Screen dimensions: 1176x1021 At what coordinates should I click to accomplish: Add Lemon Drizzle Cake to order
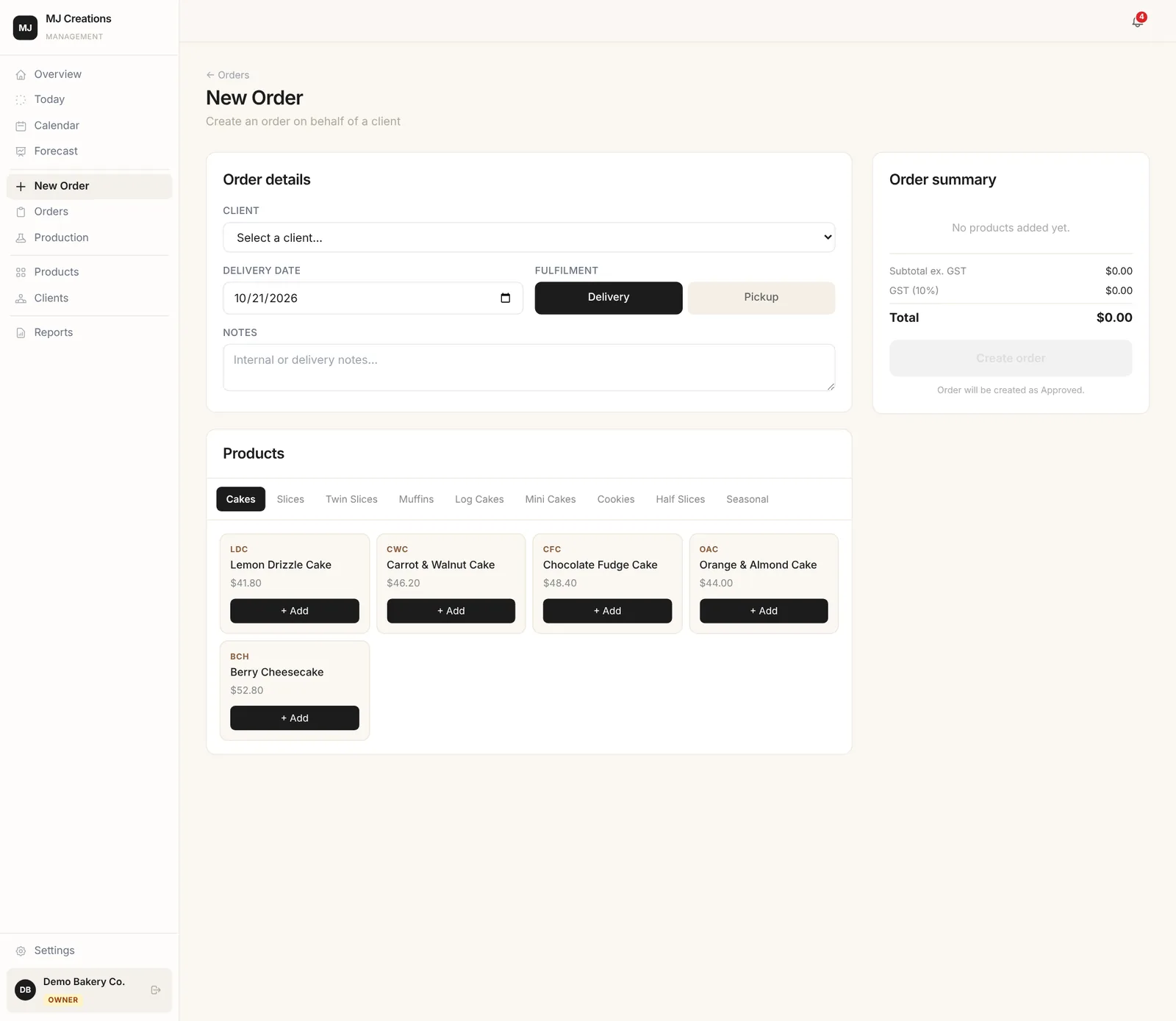pos(295,611)
